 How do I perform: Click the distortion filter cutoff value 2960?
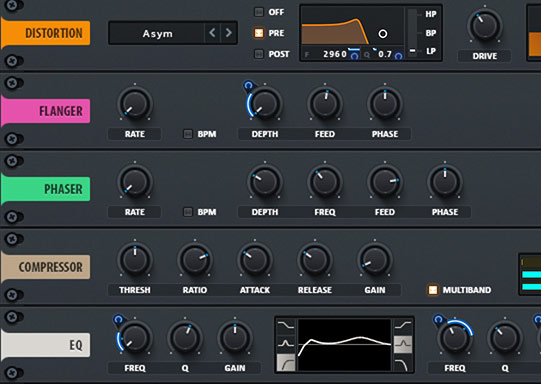tap(335, 54)
